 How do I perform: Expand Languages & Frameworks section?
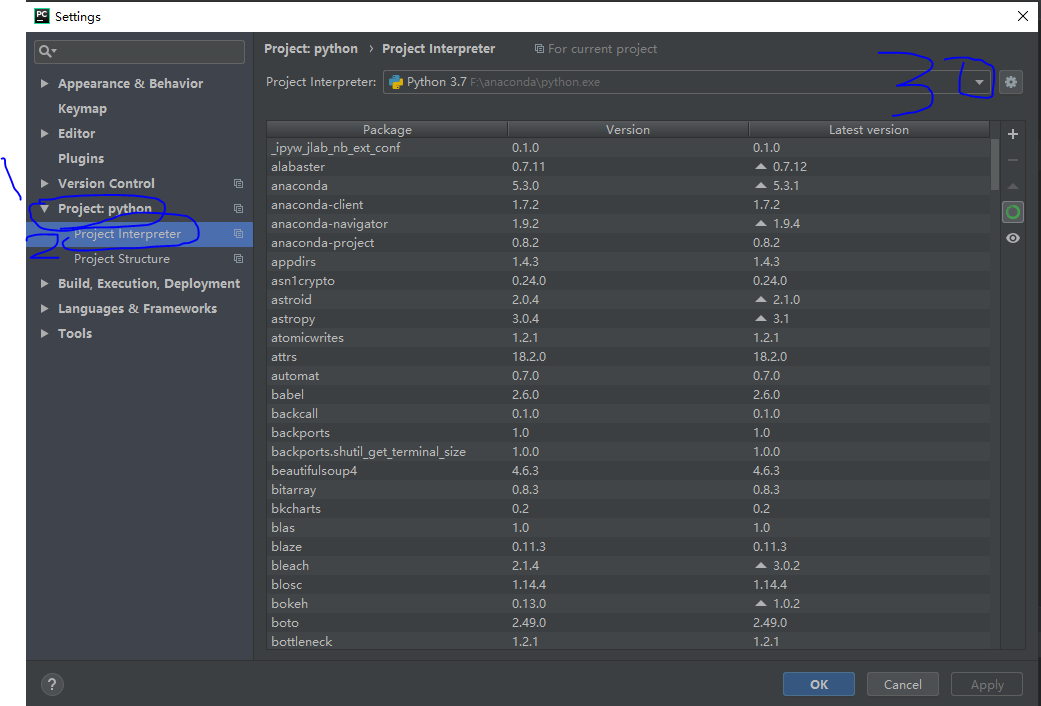[x=44, y=308]
